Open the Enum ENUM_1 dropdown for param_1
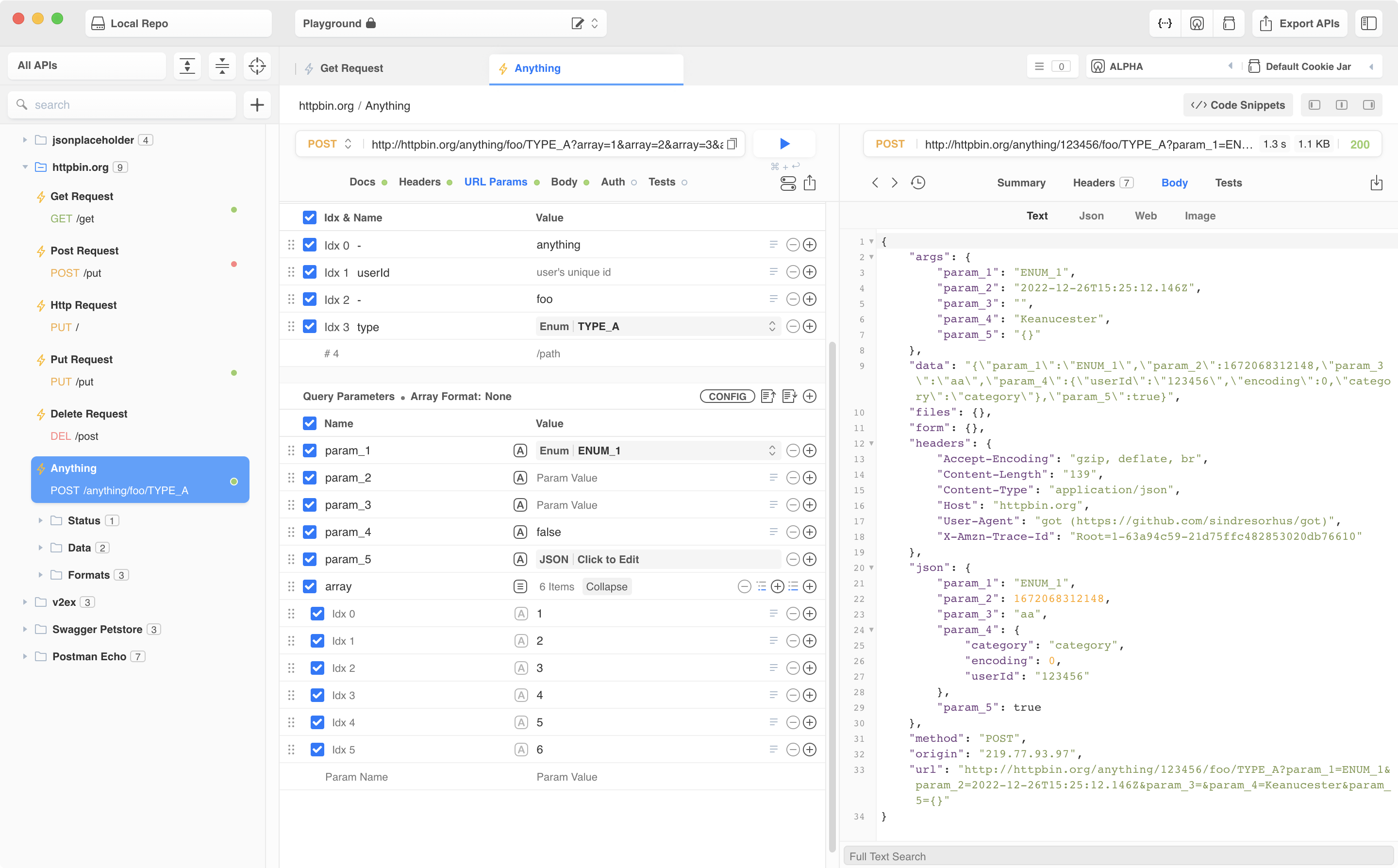 pos(658,451)
